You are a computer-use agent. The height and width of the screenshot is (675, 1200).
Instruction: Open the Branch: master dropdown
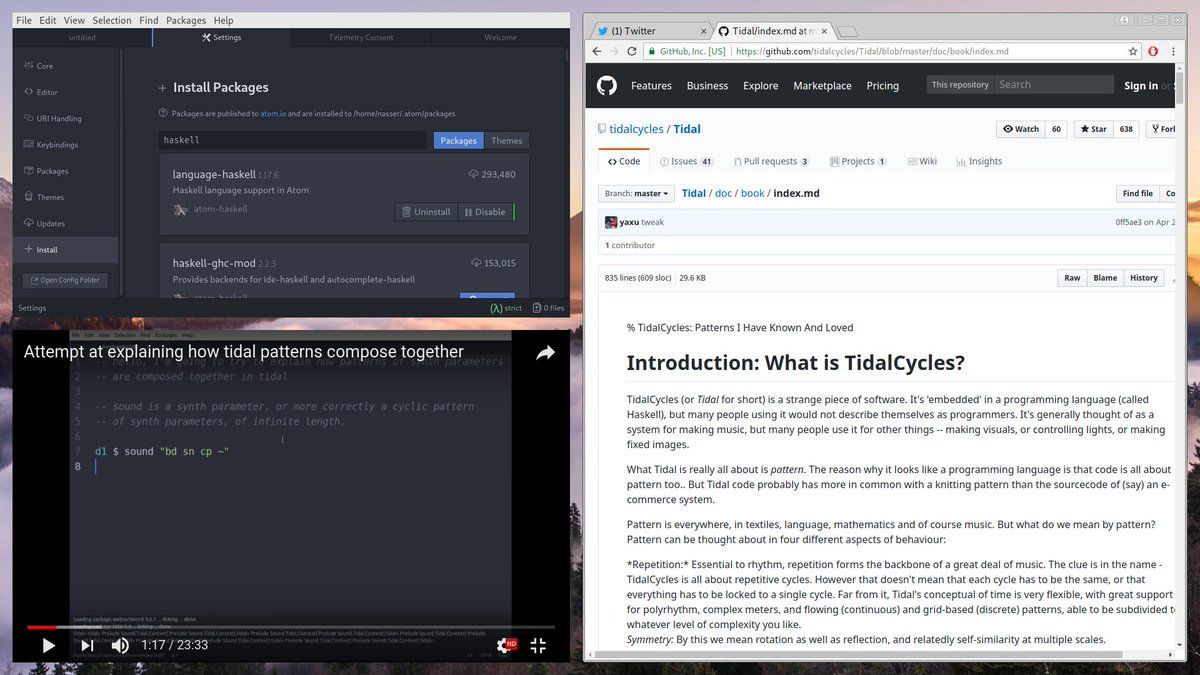pyautogui.click(x=636, y=193)
